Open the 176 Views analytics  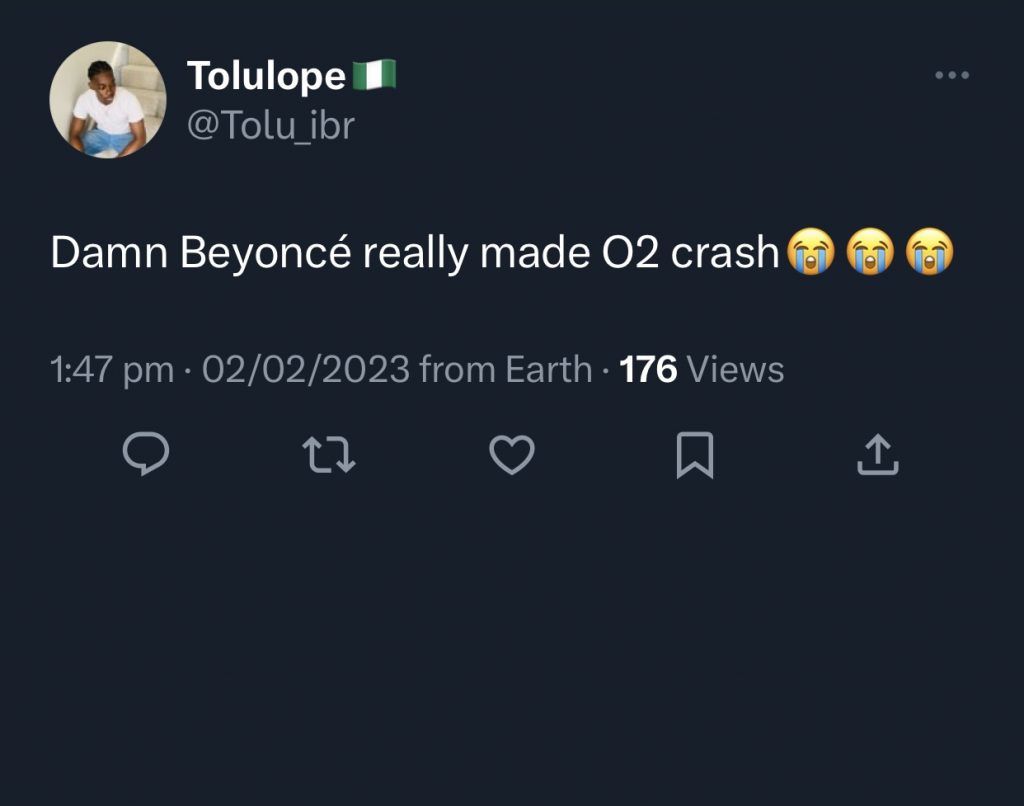pyautogui.click(x=702, y=370)
